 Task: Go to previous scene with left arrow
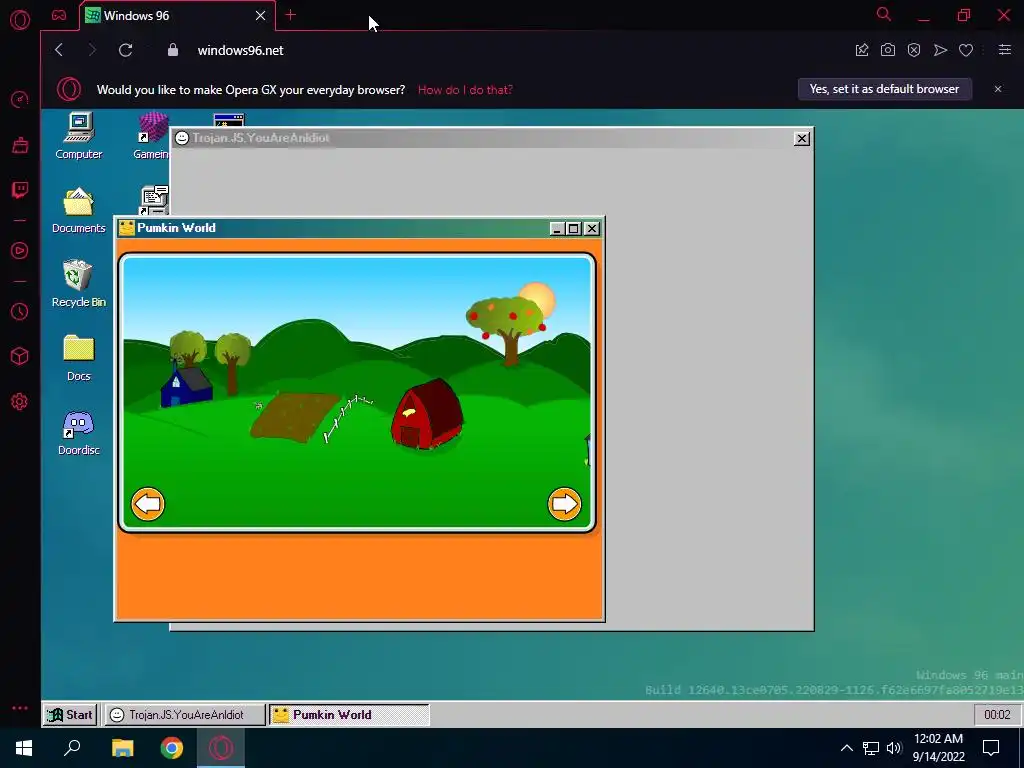(148, 504)
